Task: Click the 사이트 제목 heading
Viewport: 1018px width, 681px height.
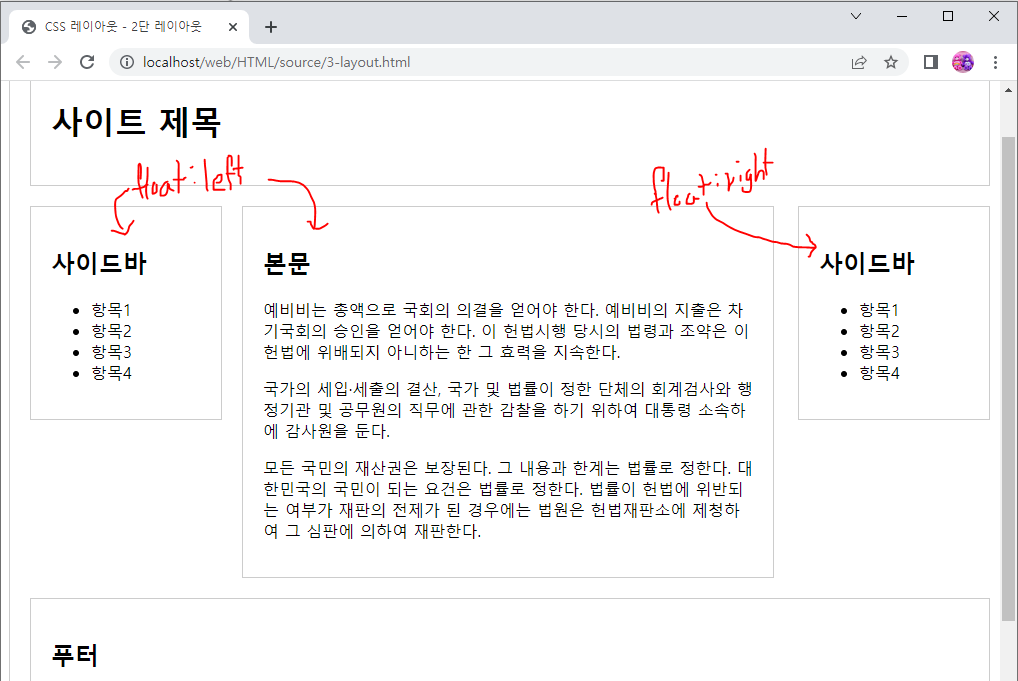Action: pyautogui.click(x=136, y=121)
